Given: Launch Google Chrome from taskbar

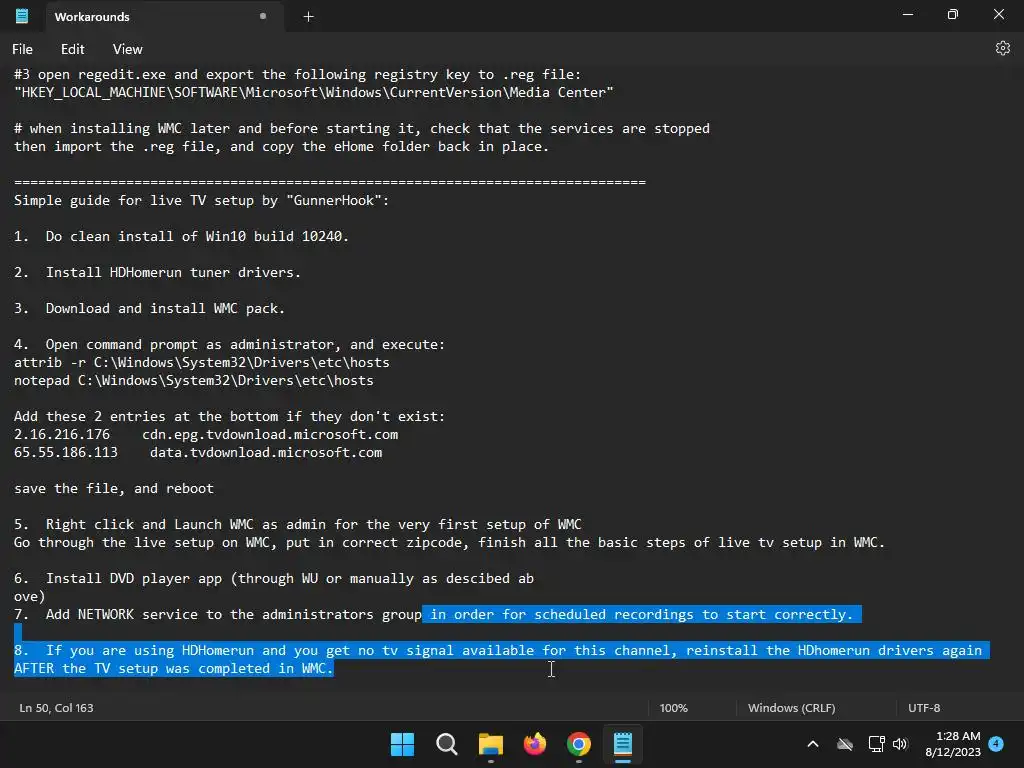Looking at the screenshot, I should pyautogui.click(x=579, y=744).
